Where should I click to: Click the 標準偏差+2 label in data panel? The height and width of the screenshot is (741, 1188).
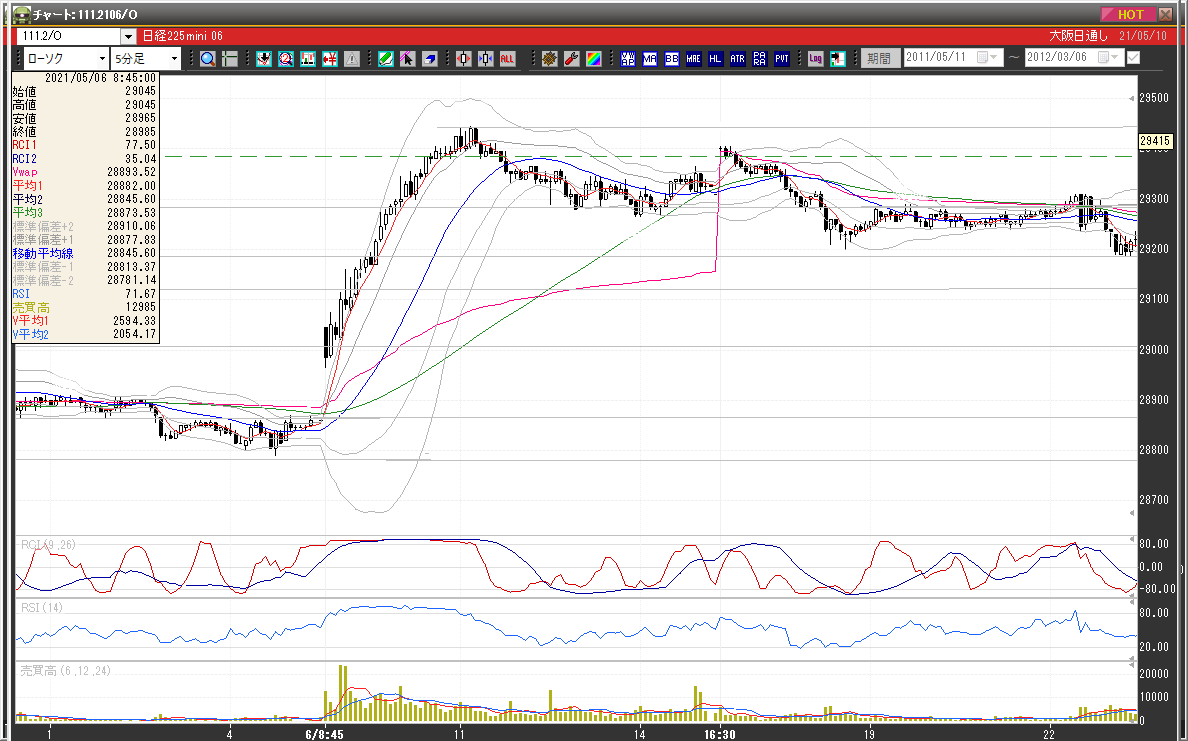(x=42, y=227)
